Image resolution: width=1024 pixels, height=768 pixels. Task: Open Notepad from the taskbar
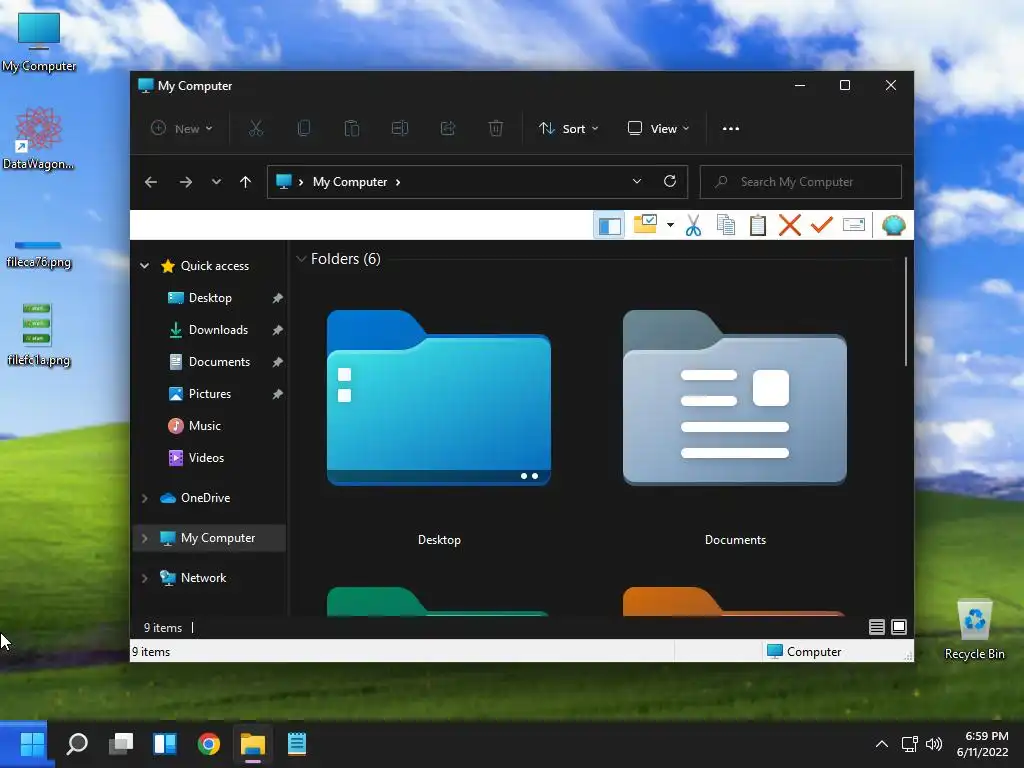[296, 743]
